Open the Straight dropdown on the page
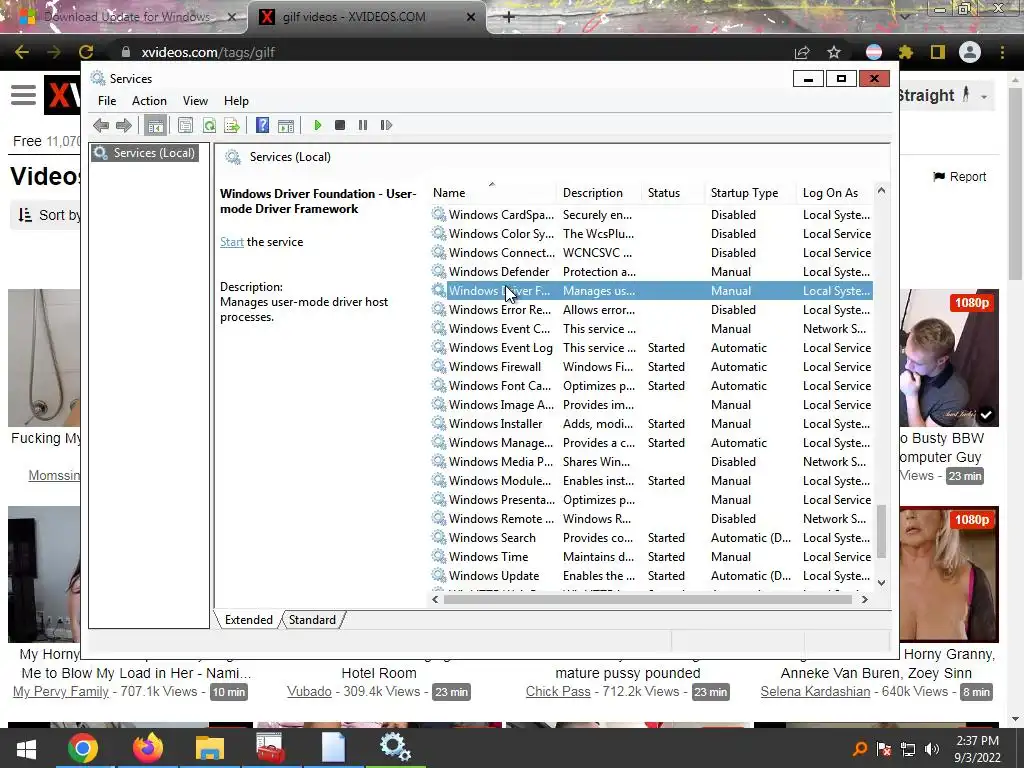 945,95
